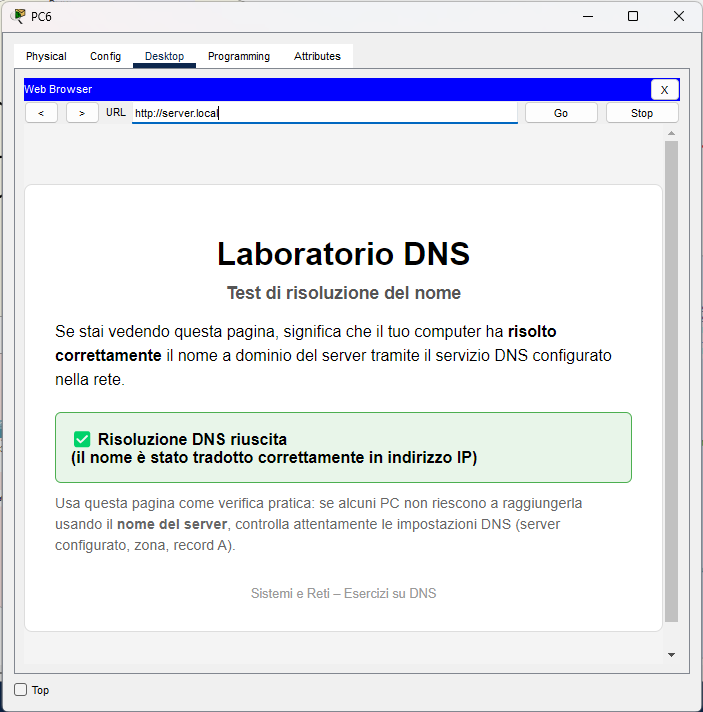This screenshot has width=703, height=712.
Task: Switch to the Physical tab
Action: pos(46,56)
